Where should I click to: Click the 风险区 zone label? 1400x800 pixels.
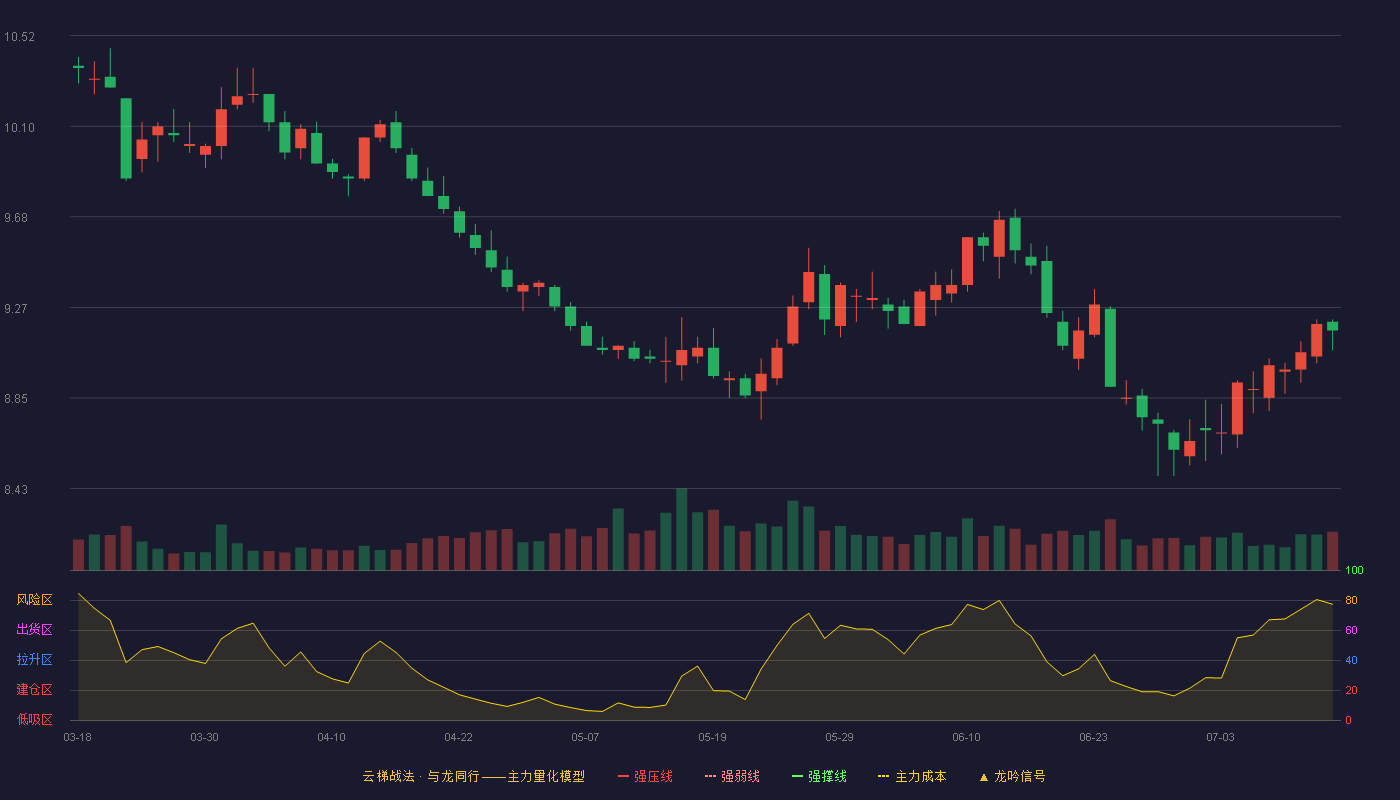[34, 600]
